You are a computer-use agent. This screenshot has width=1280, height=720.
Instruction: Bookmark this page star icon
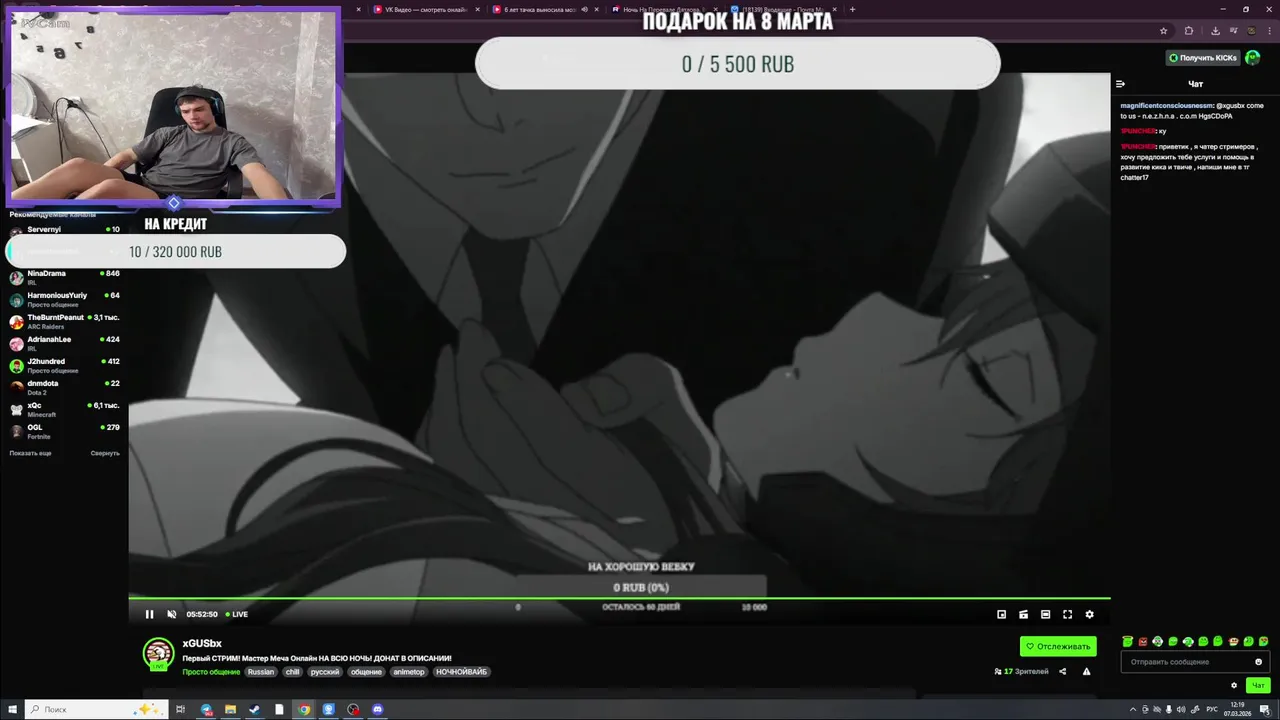[1163, 30]
